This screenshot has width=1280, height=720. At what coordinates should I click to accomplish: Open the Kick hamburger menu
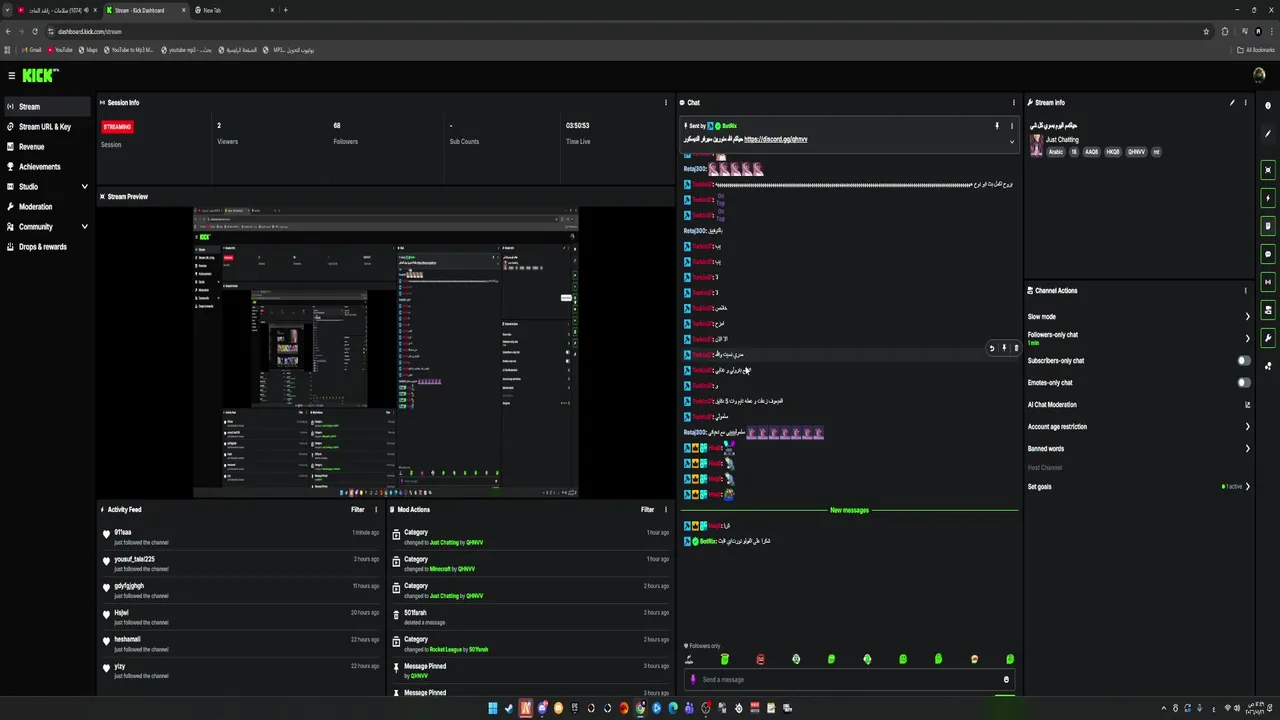point(11,75)
